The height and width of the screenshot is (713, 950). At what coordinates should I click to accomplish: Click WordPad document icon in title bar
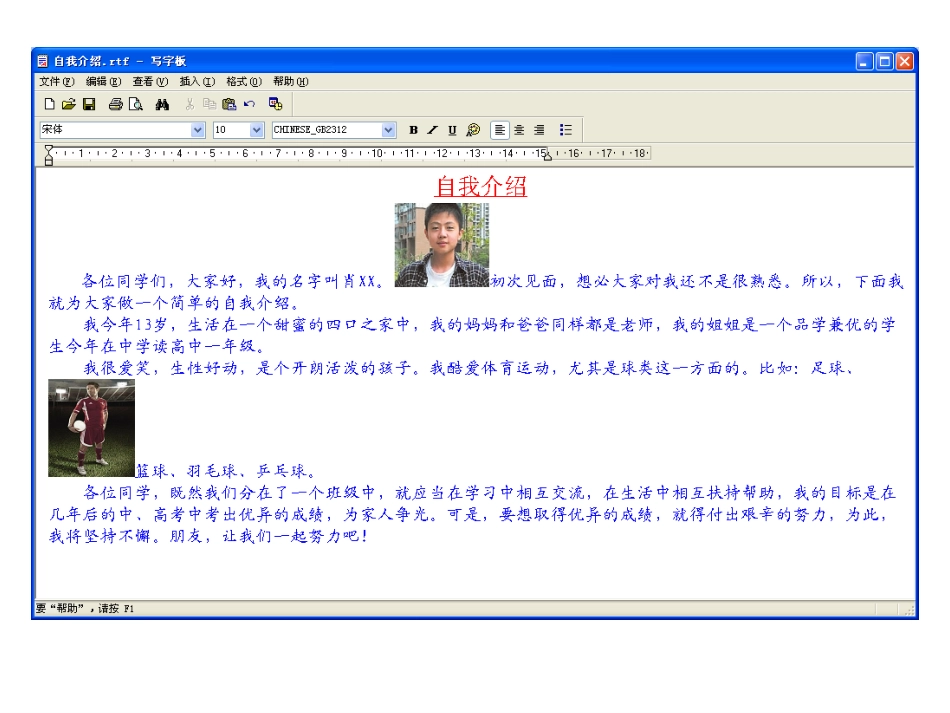pyautogui.click(x=42, y=61)
